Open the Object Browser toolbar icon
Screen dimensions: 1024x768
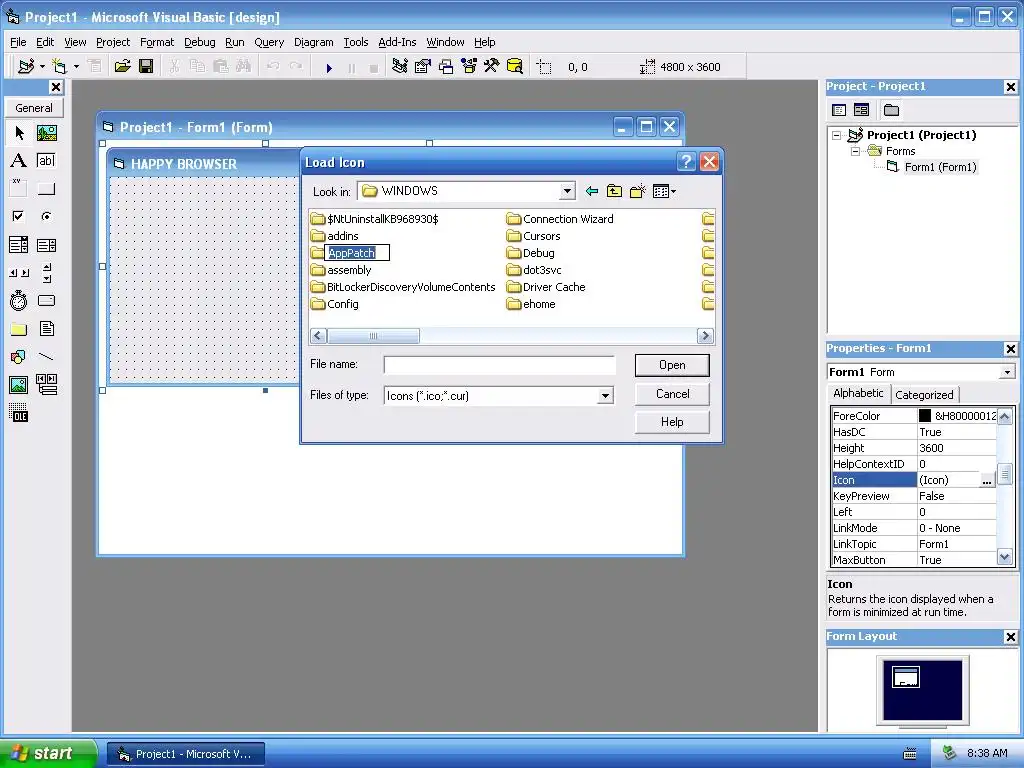pyautogui.click(x=469, y=67)
